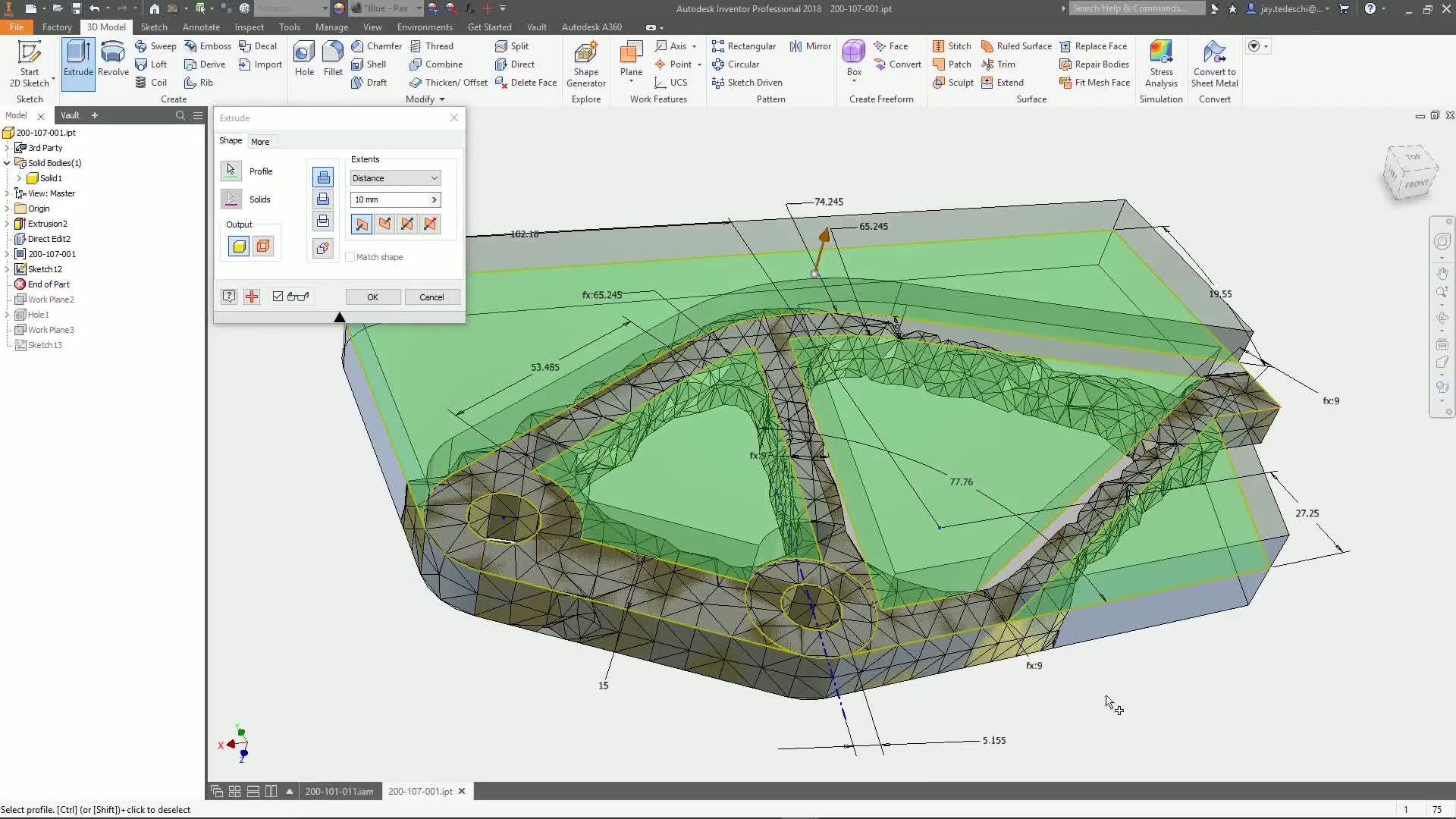The width and height of the screenshot is (1456, 819).
Task: Click the Loft tool
Action: 151,64
